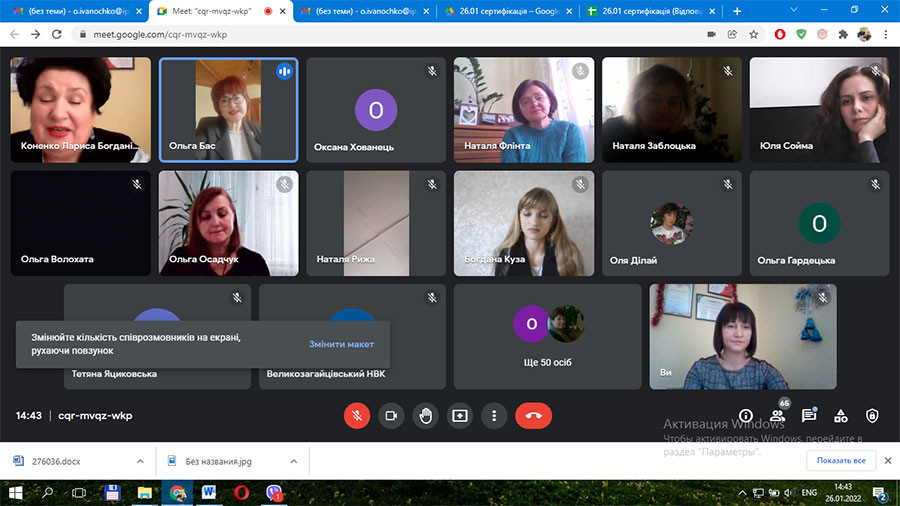Open a new browser tab
Image resolution: width=900 pixels, height=506 pixels.
click(x=737, y=11)
